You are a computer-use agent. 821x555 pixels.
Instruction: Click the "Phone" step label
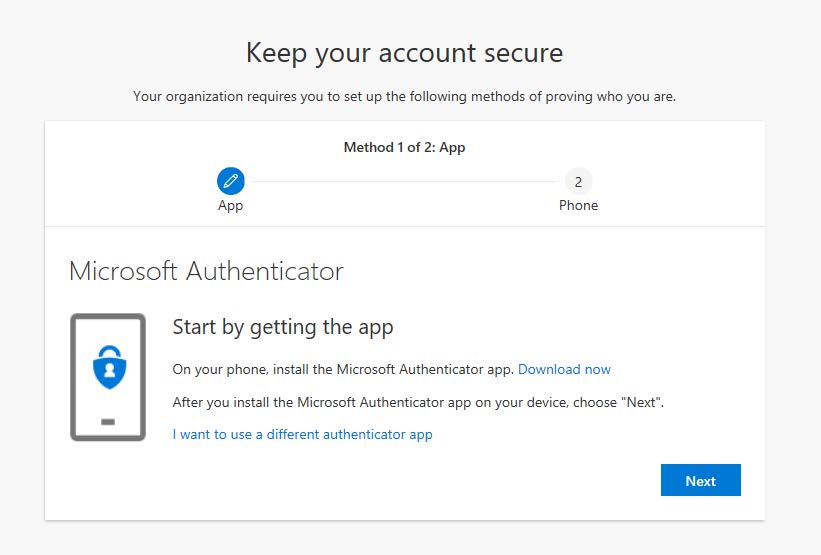tap(578, 205)
